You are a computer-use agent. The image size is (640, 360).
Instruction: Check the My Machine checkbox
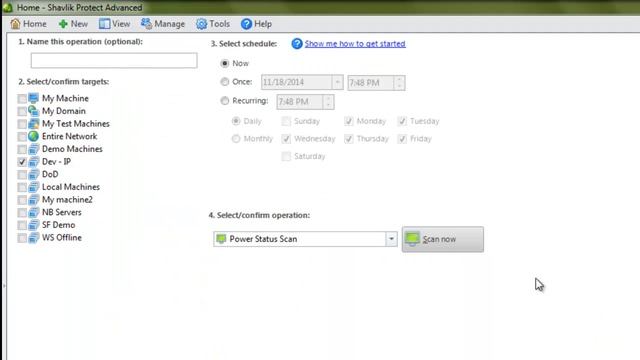coord(22,99)
